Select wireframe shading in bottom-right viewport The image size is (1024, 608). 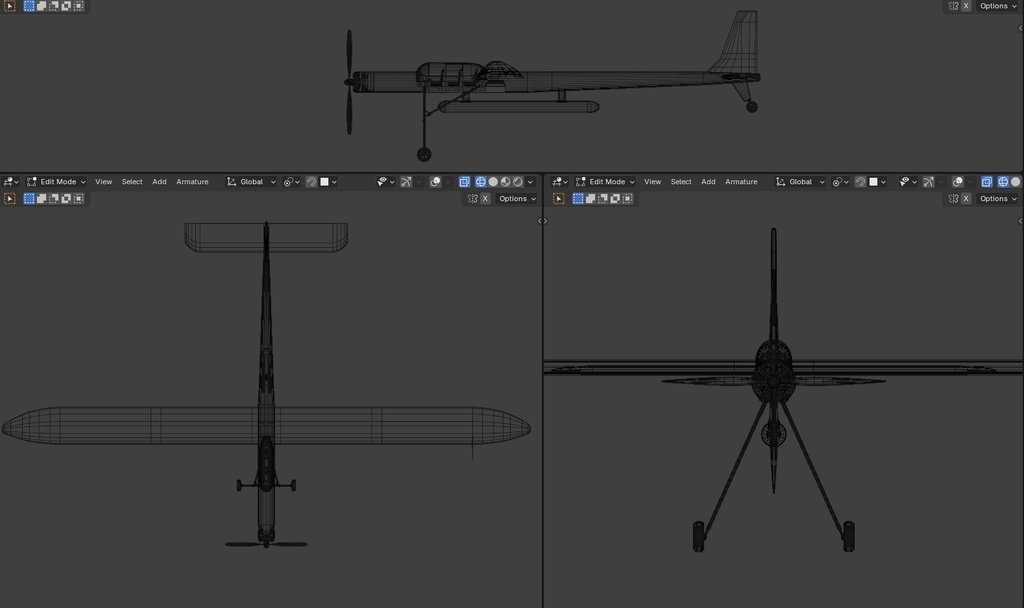(1003, 182)
